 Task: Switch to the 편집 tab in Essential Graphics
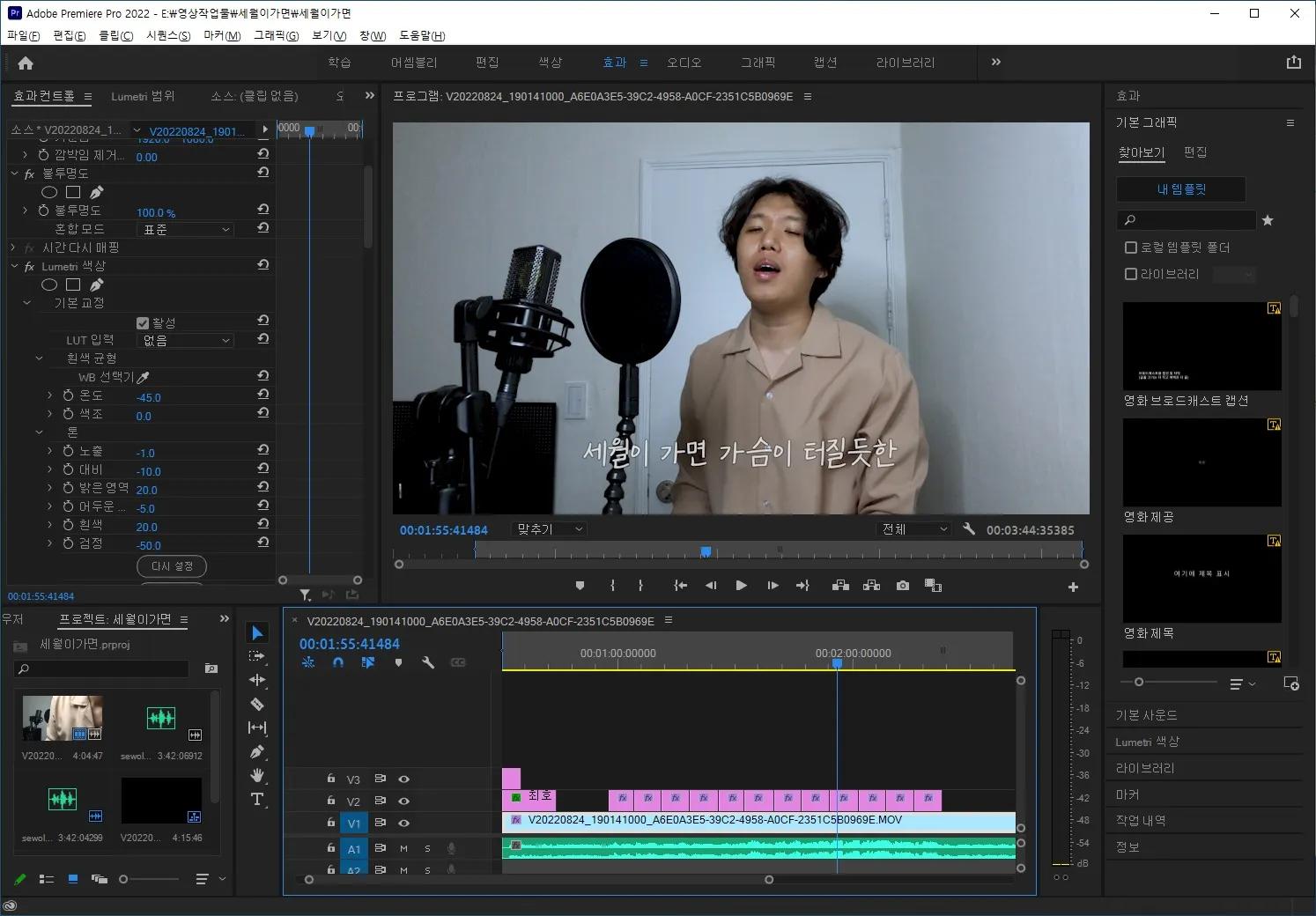click(x=1195, y=152)
